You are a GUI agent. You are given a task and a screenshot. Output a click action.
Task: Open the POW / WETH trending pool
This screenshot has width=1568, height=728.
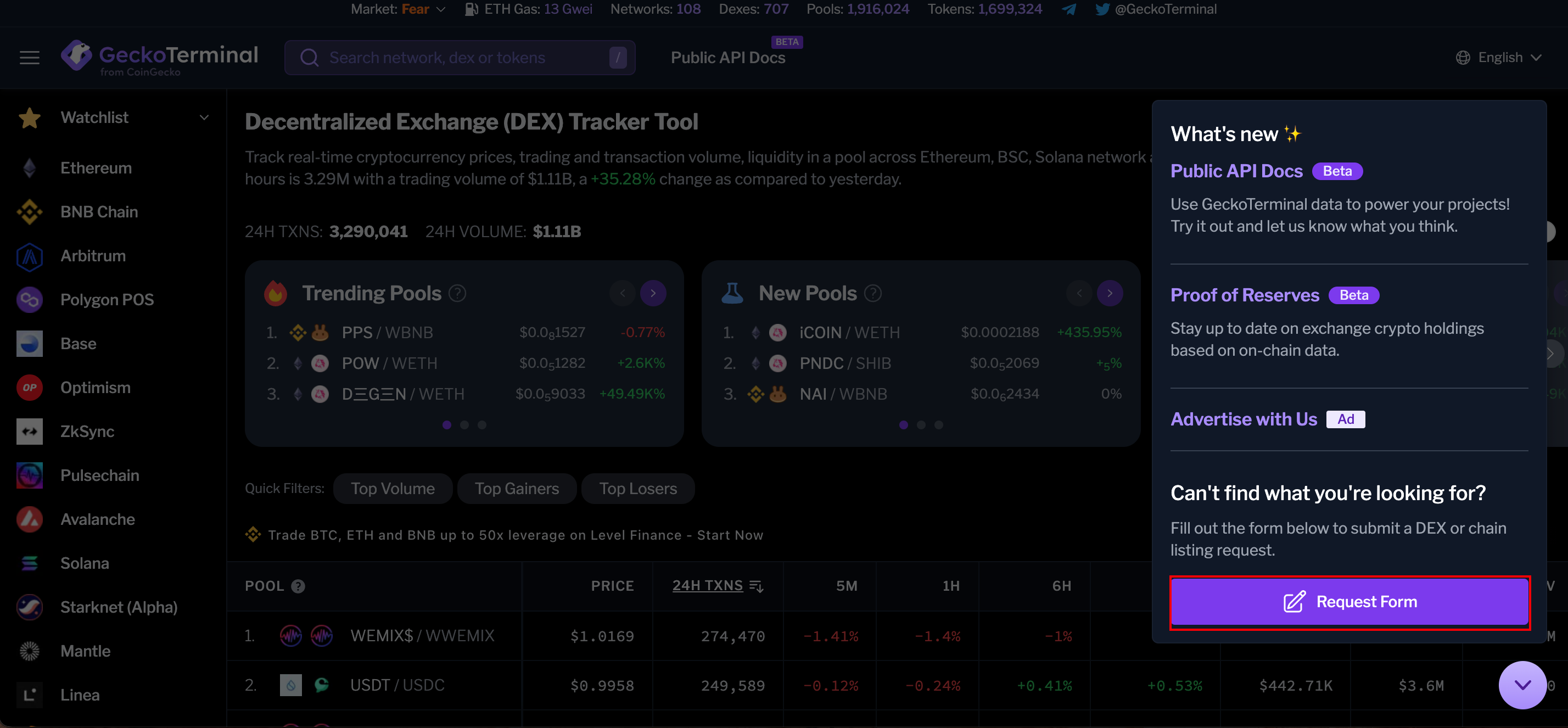[464, 363]
